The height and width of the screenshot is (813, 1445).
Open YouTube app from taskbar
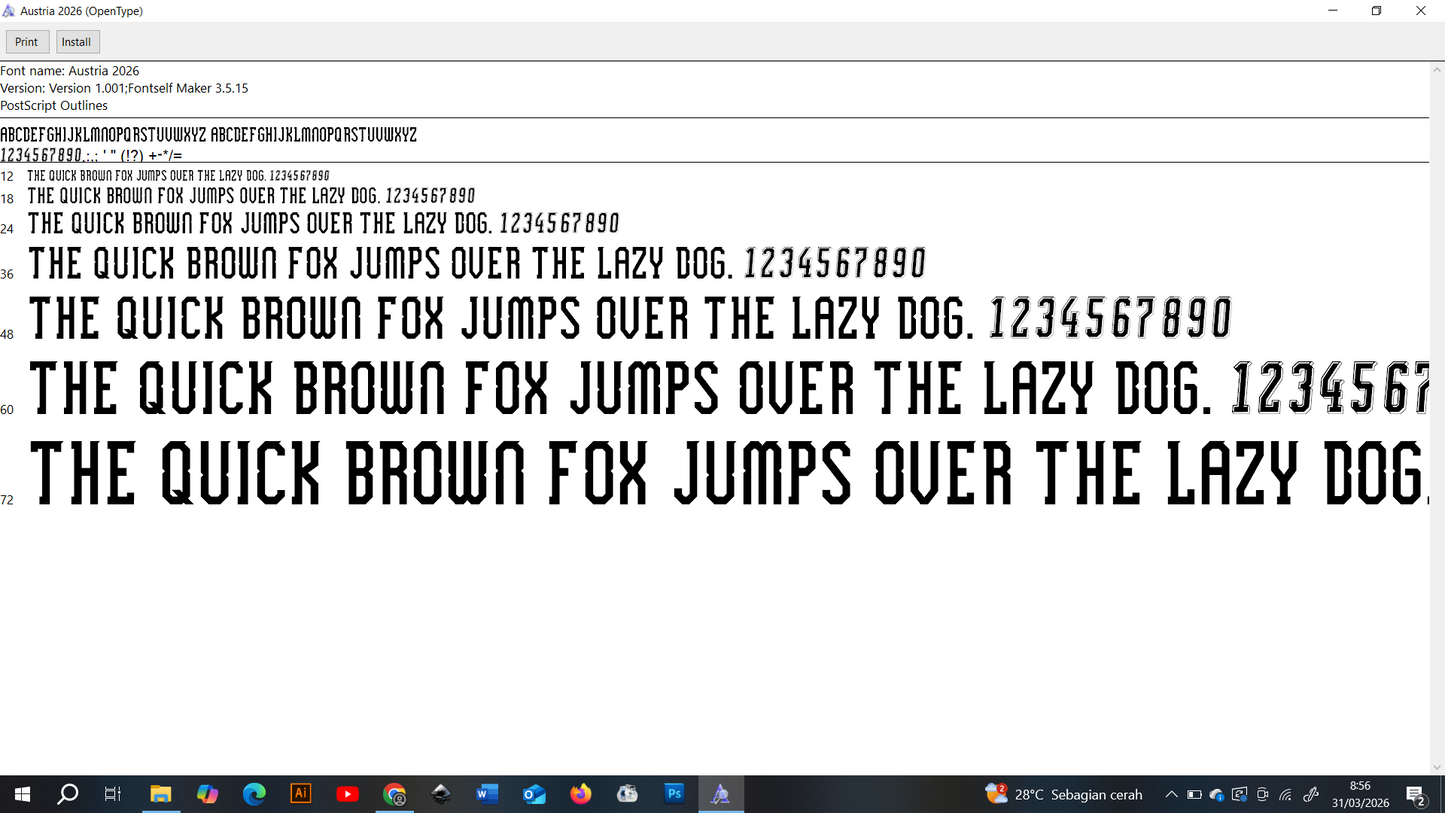347,794
